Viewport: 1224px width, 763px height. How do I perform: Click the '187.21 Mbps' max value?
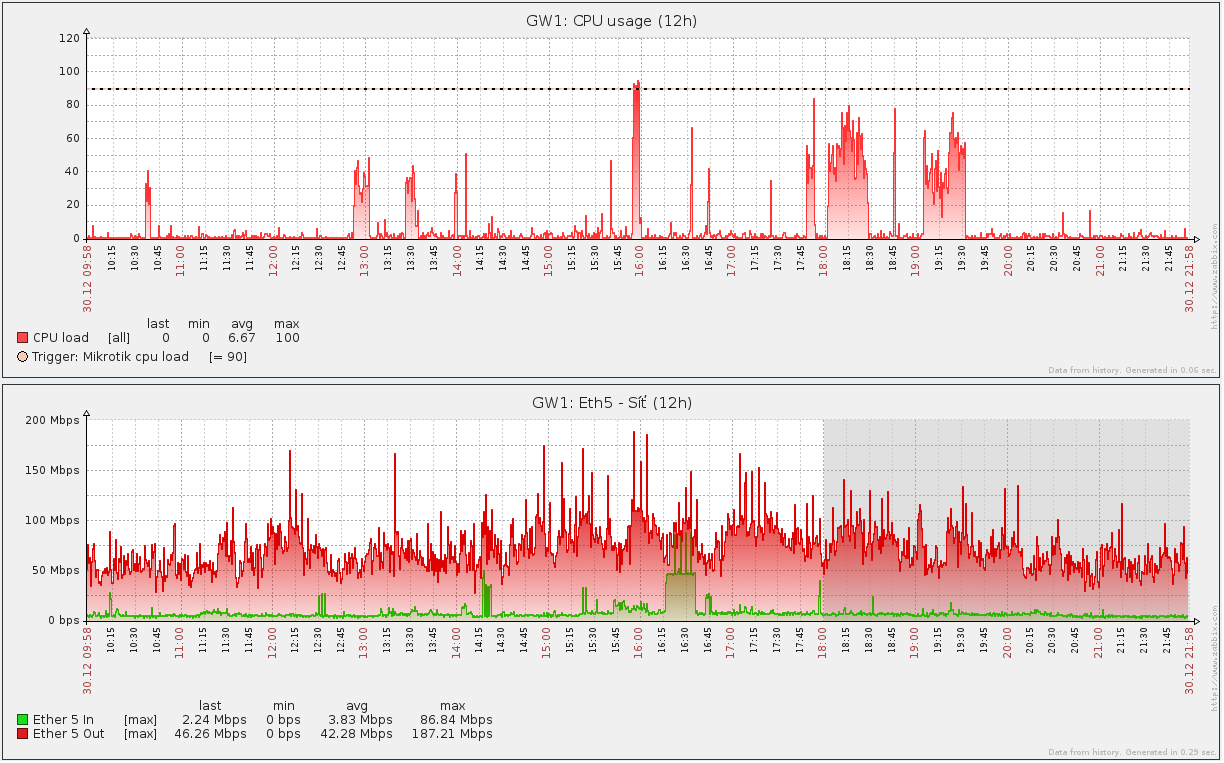[x=452, y=734]
